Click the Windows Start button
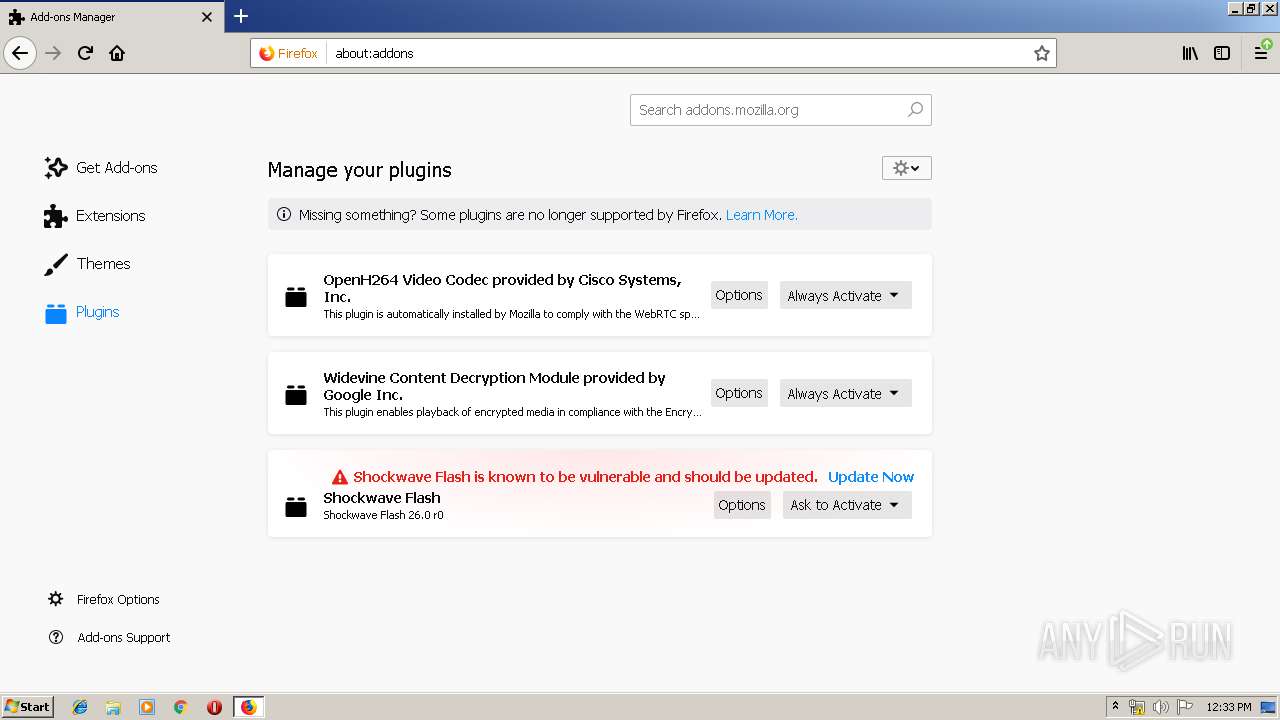The width and height of the screenshot is (1280, 720). [x=27, y=706]
